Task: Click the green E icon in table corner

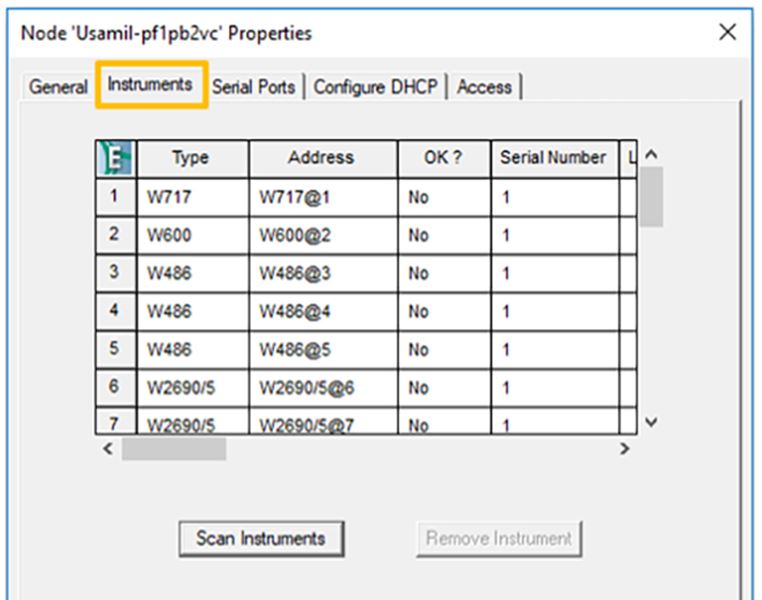Action: (115, 158)
